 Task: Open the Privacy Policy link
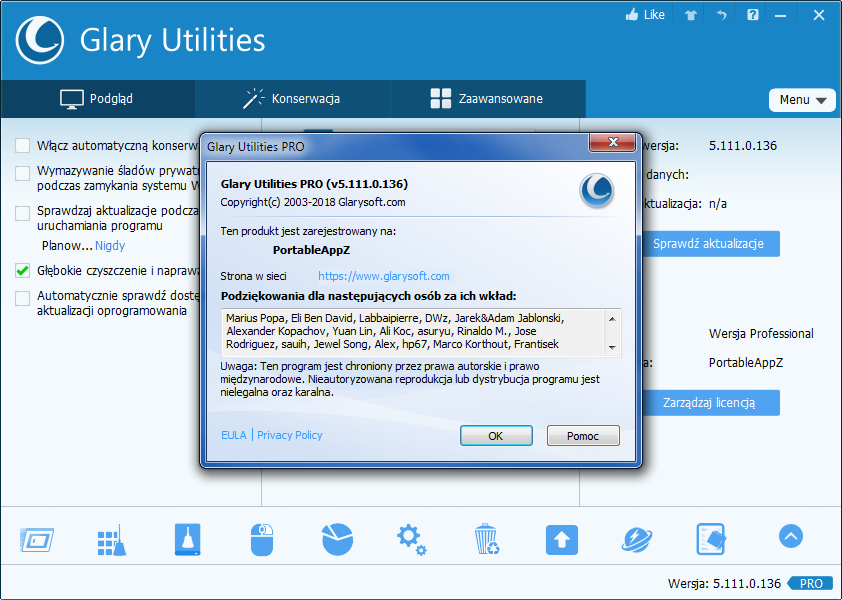(289, 435)
